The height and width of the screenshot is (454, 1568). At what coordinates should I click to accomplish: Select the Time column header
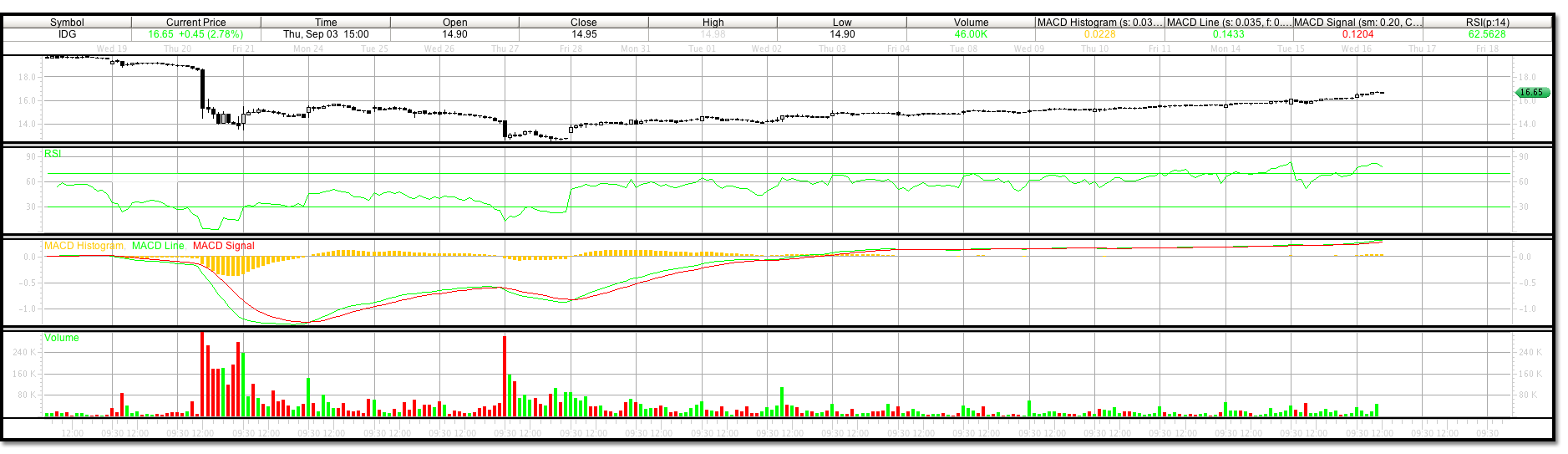click(x=326, y=23)
